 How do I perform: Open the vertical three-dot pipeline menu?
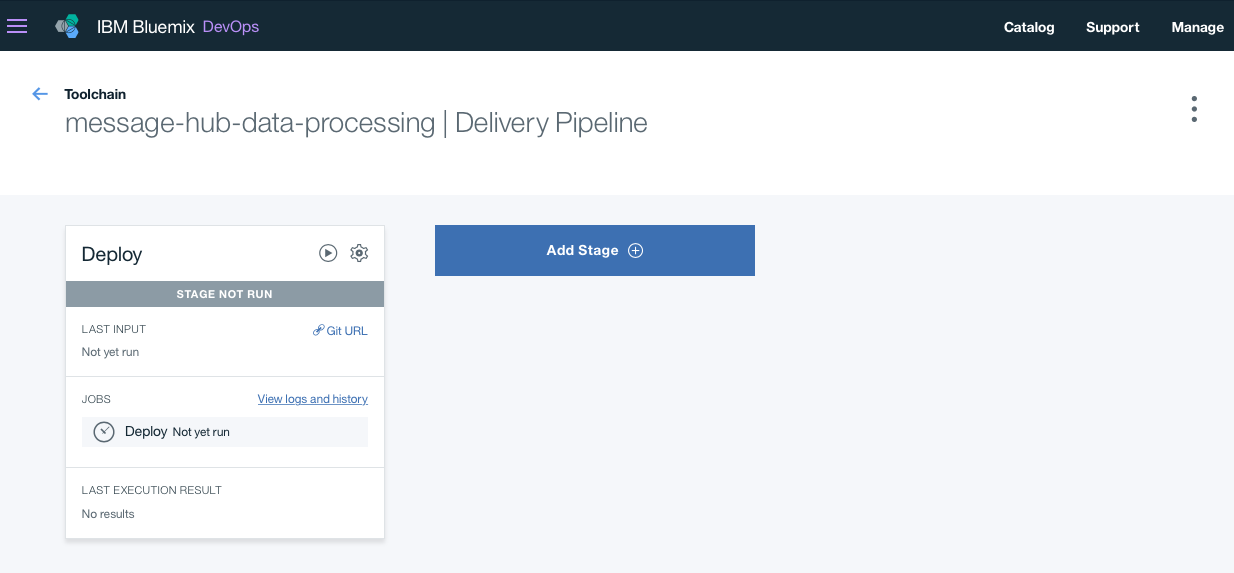tap(1194, 109)
